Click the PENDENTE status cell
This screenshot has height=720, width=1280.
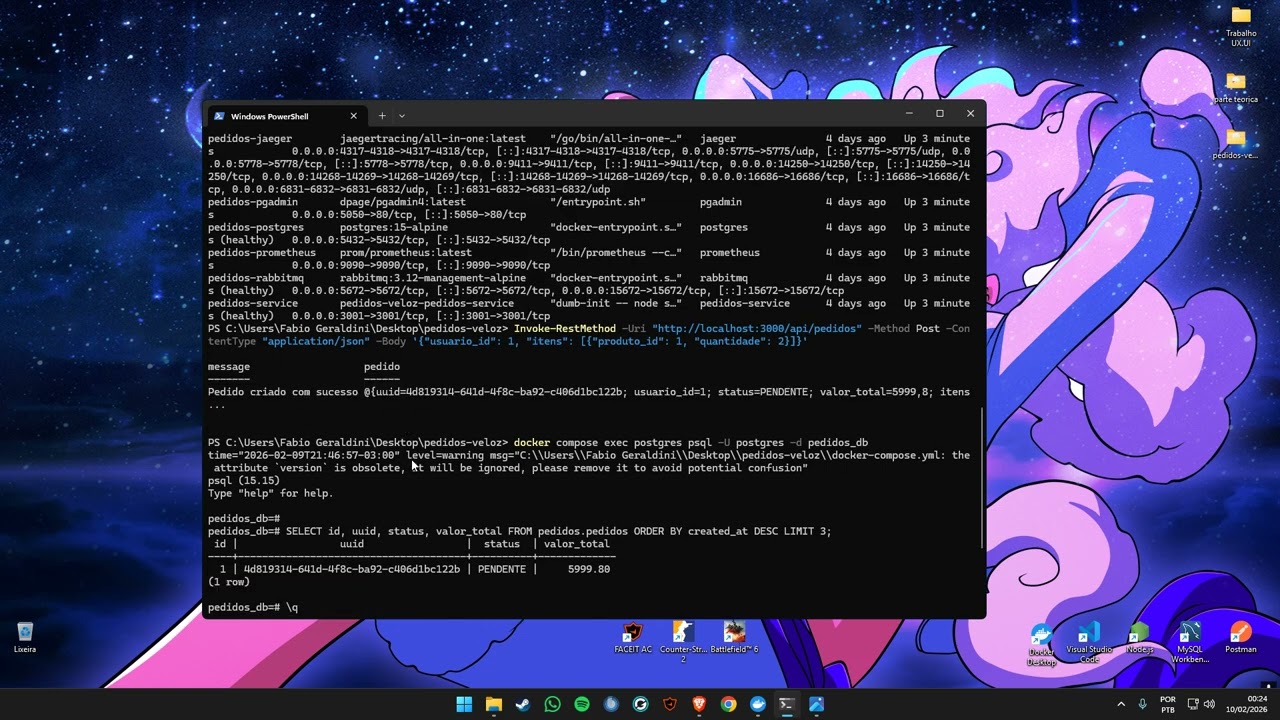point(502,569)
